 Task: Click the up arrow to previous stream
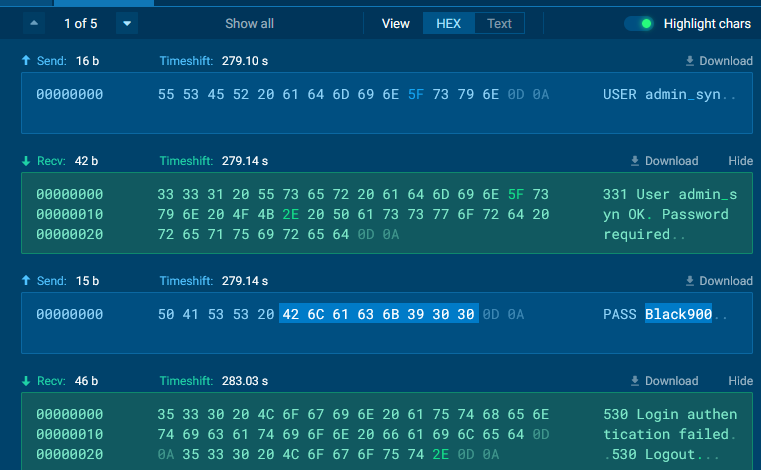33,23
